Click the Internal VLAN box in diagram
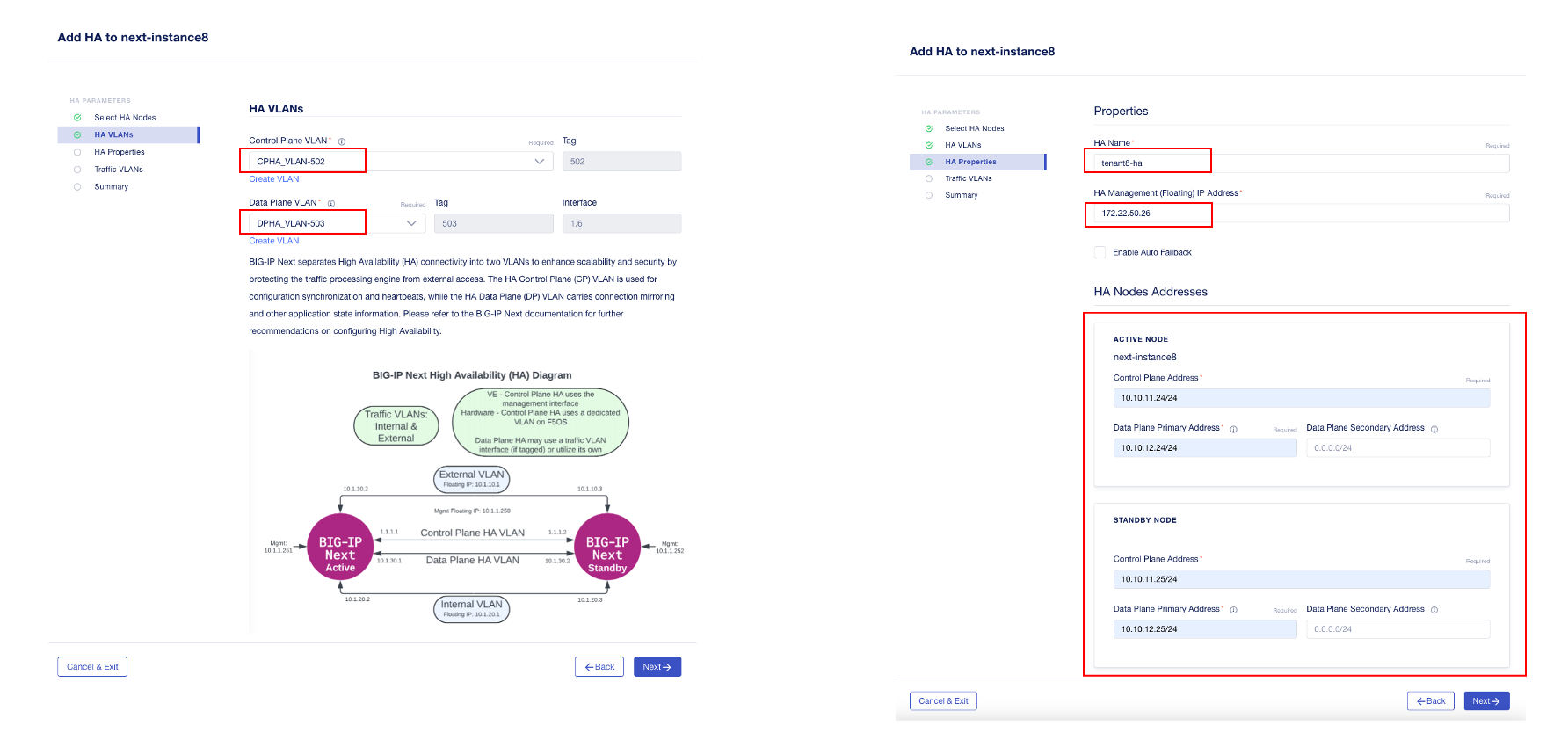The image size is (1568, 740). 472,608
